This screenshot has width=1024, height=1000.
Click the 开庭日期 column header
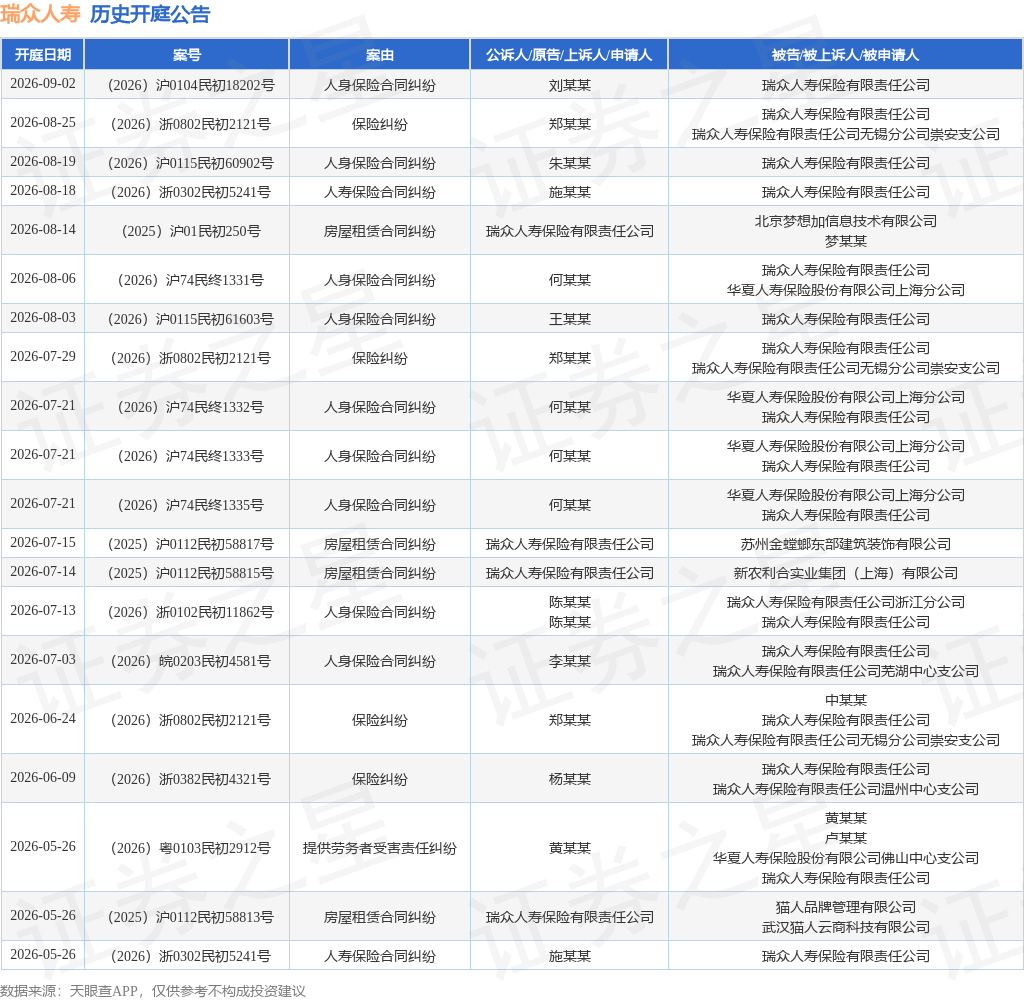click(x=42, y=55)
